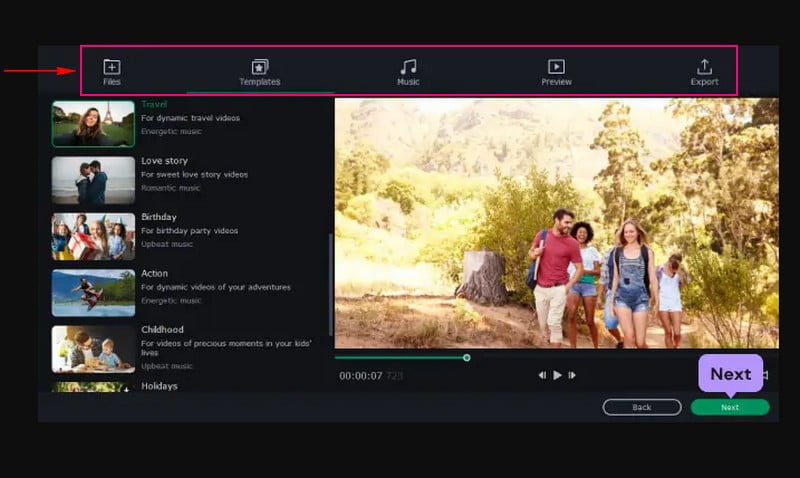
Task: Click the 00:00:07 timecode
Action: [361, 376]
